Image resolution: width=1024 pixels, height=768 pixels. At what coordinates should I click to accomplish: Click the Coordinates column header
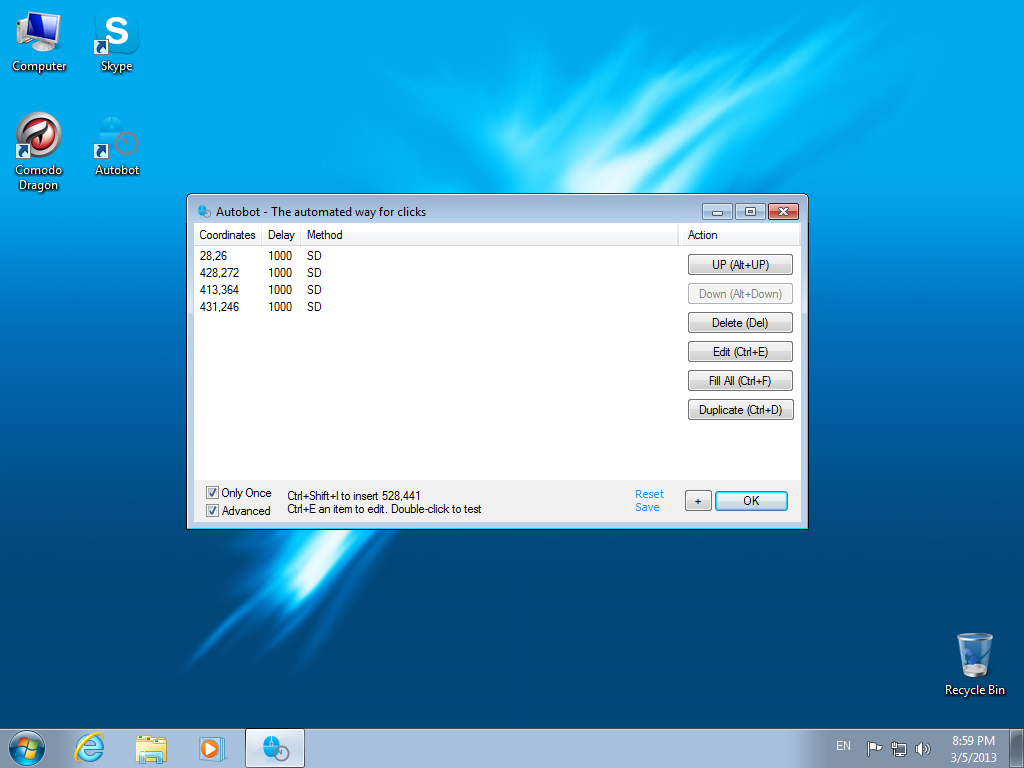pos(227,234)
